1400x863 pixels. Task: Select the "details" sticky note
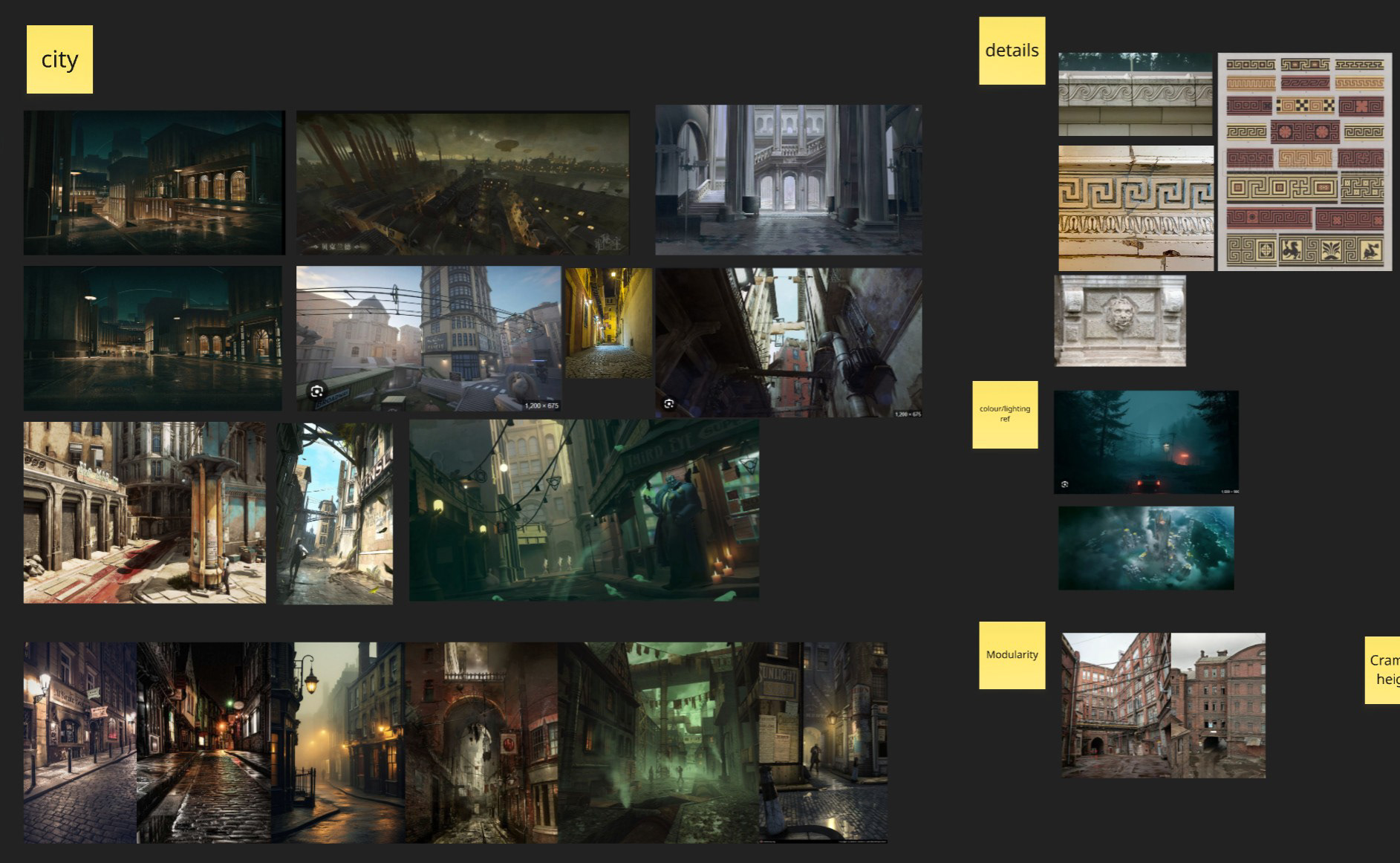click(x=1012, y=51)
